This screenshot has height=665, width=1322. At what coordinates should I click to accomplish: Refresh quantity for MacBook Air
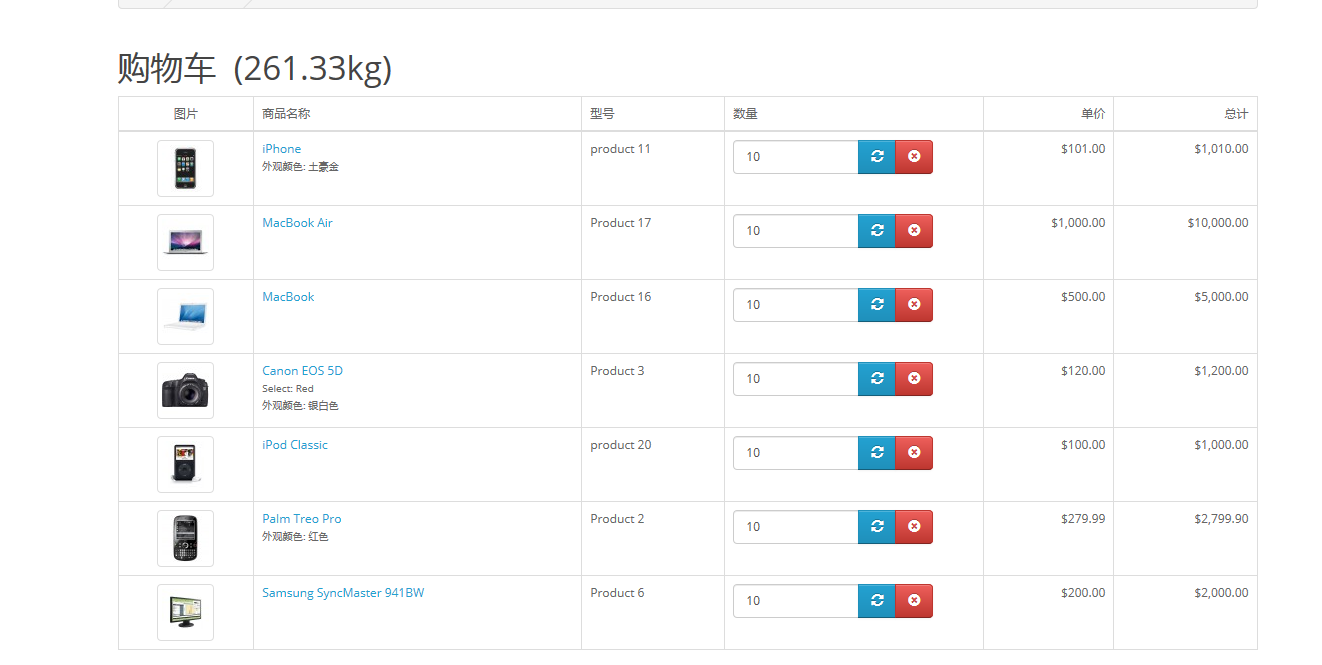pyautogui.click(x=877, y=231)
